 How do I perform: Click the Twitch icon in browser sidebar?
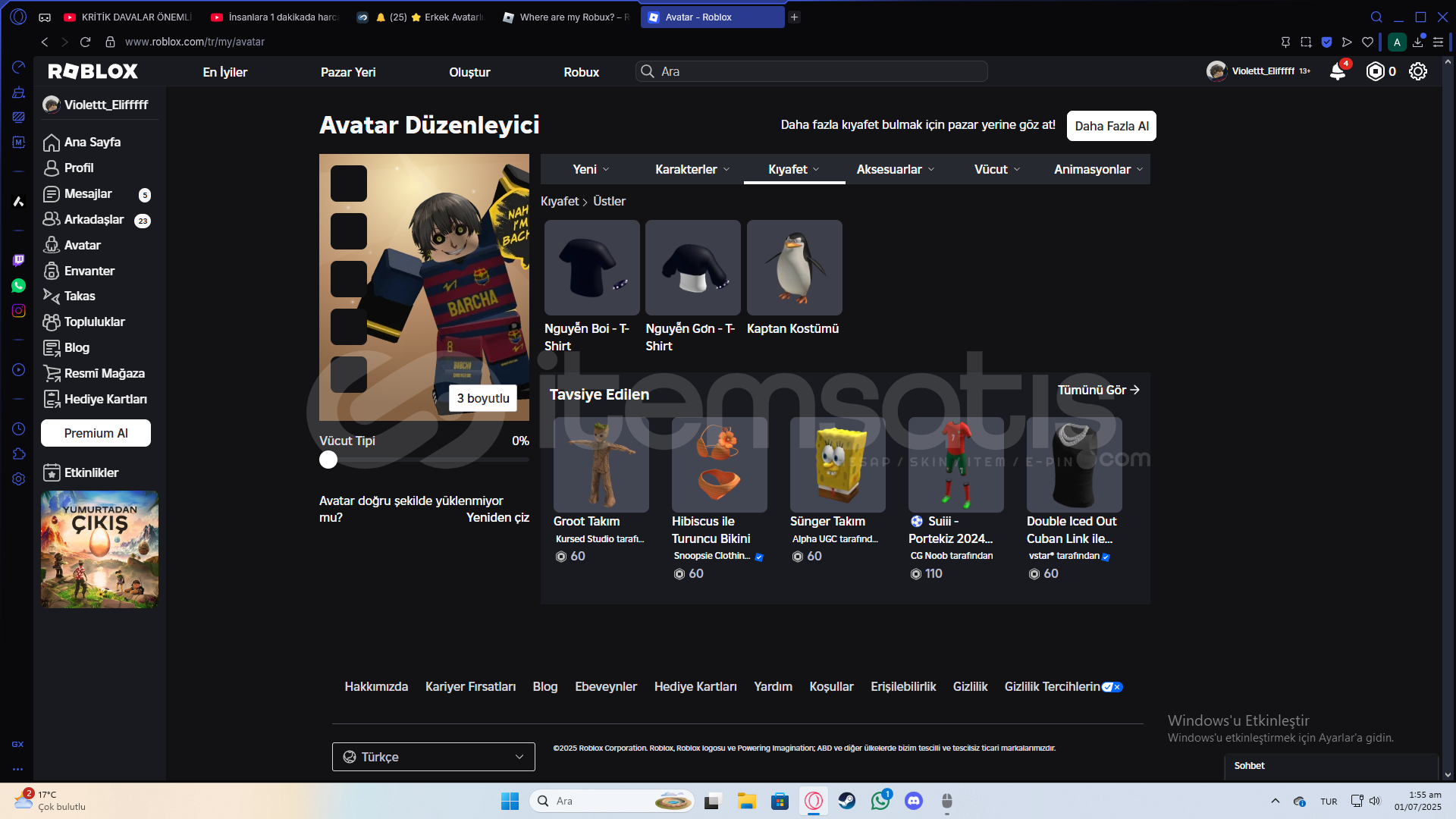19,260
